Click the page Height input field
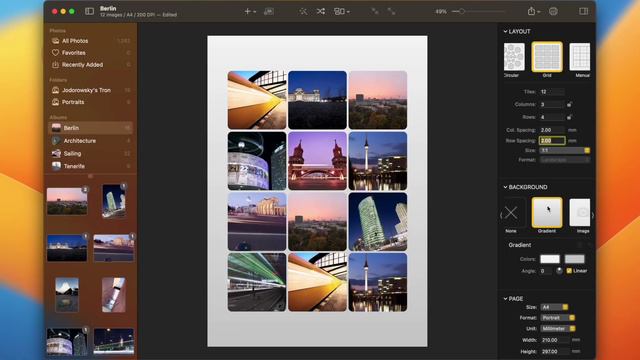The width and height of the screenshot is (640, 360). click(x=555, y=351)
